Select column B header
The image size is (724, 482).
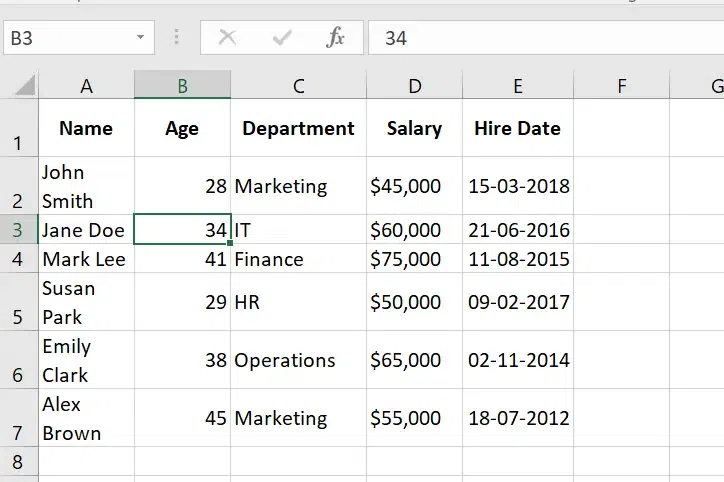[x=182, y=84]
